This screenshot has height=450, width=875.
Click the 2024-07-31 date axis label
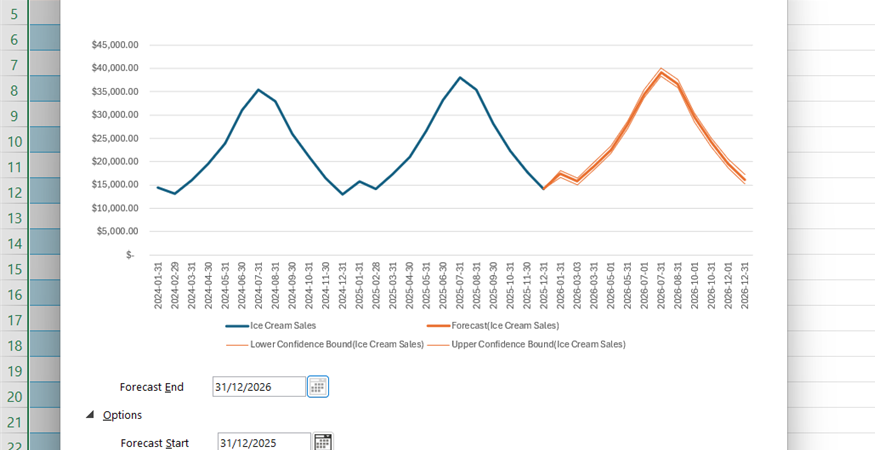click(x=259, y=285)
